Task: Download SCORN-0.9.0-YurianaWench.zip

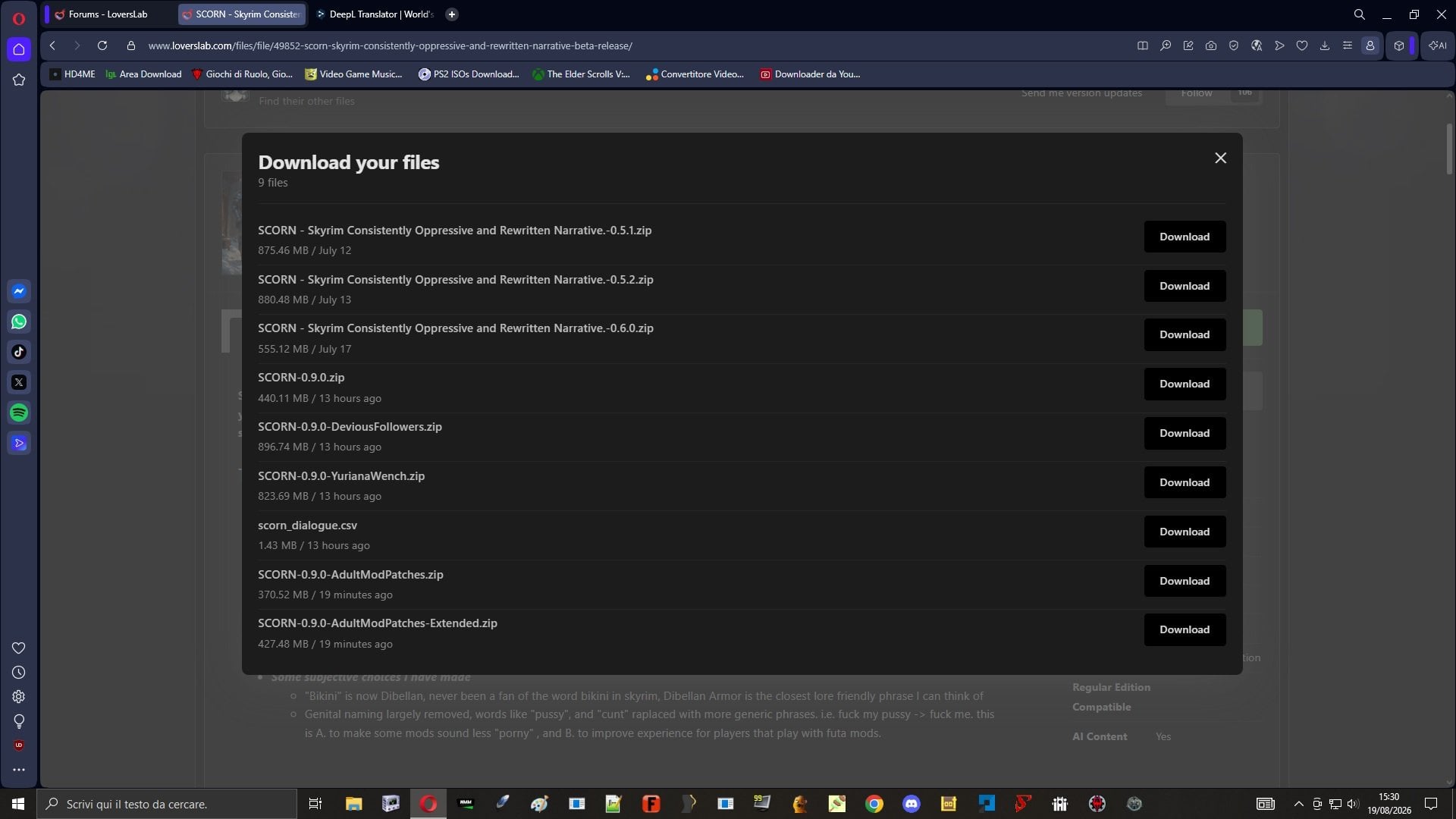Action: [x=1185, y=482]
